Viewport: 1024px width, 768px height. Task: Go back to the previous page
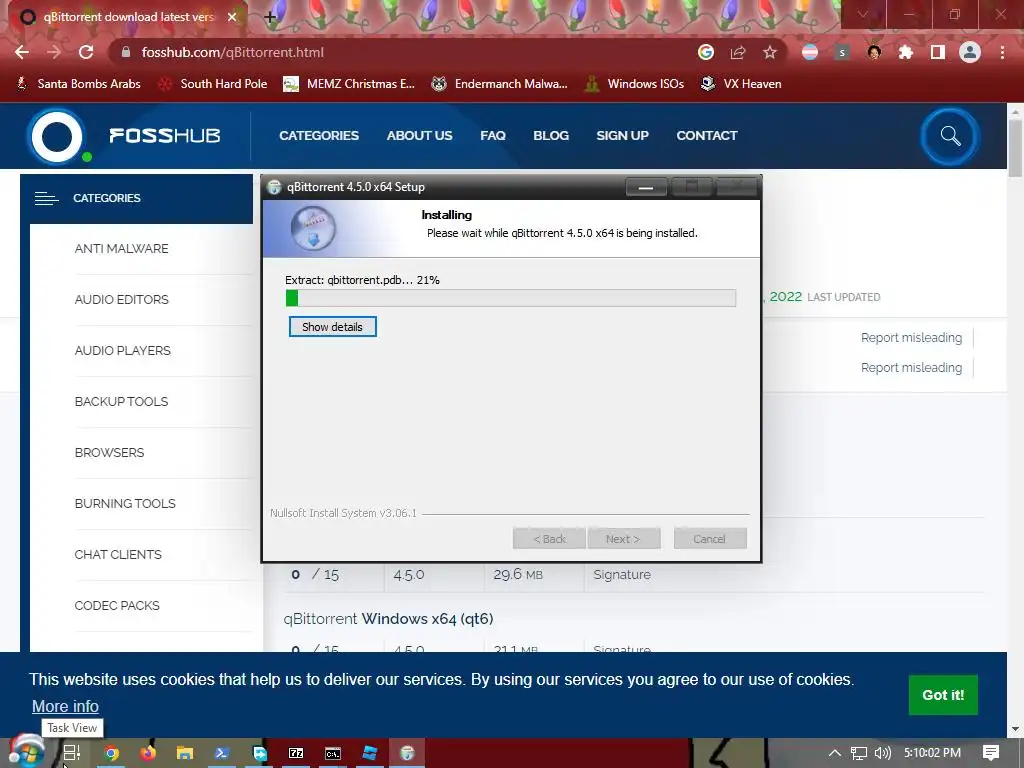tap(22, 52)
